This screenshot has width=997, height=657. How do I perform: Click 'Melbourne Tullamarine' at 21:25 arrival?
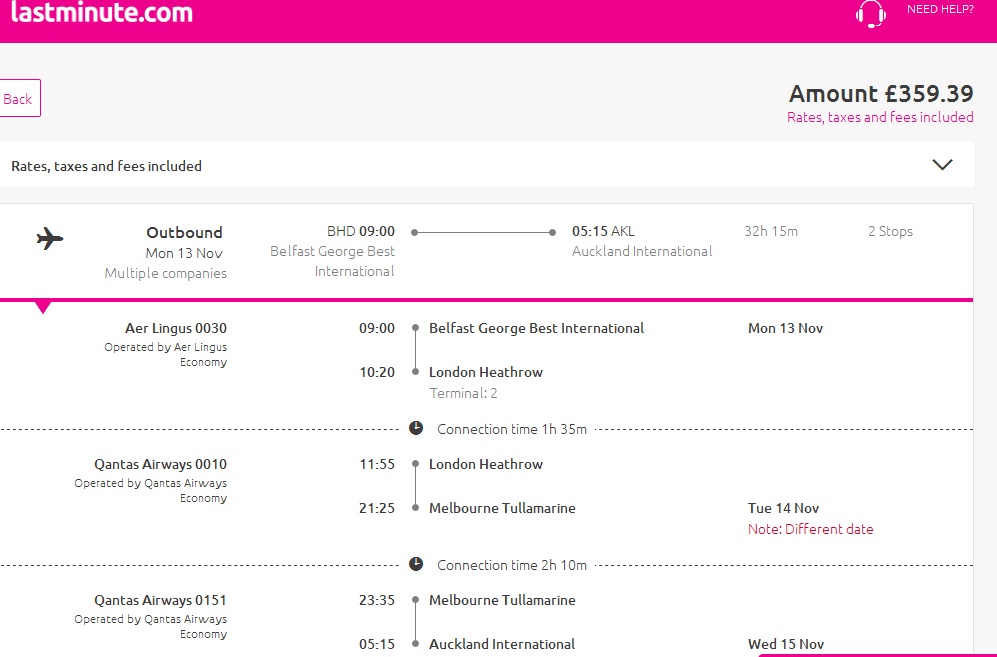(502, 508)
